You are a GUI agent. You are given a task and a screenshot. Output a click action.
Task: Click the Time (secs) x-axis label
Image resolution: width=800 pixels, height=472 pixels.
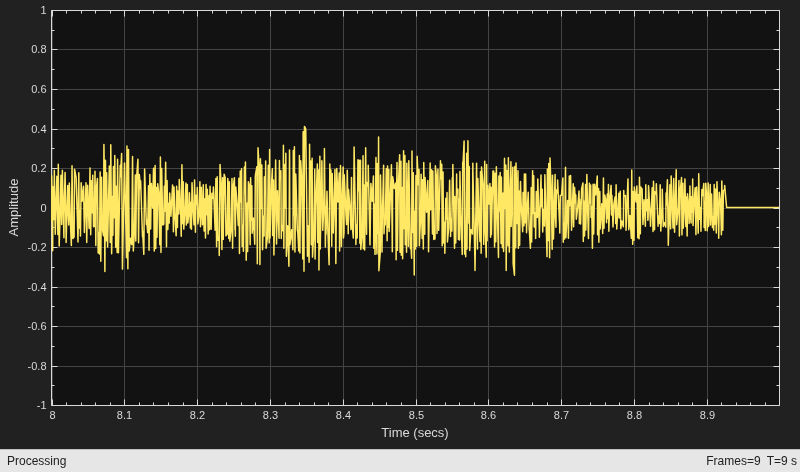415,433
